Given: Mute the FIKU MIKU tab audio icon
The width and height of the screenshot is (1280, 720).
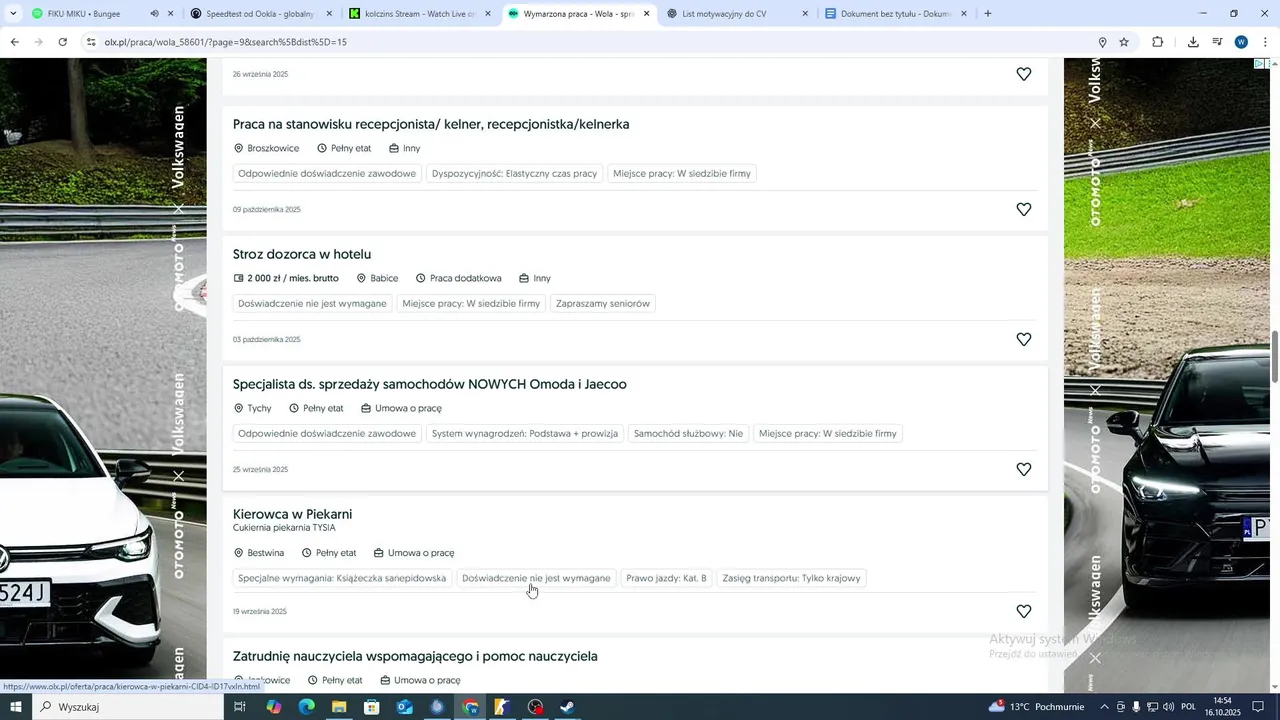Looking at the screenshot, I should pos(154,14).
